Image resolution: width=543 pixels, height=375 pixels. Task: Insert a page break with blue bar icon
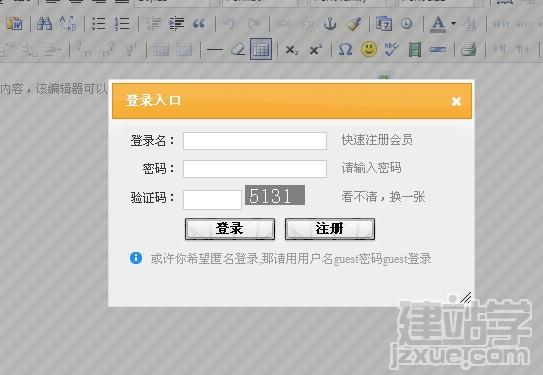click(x=438, y=50)
